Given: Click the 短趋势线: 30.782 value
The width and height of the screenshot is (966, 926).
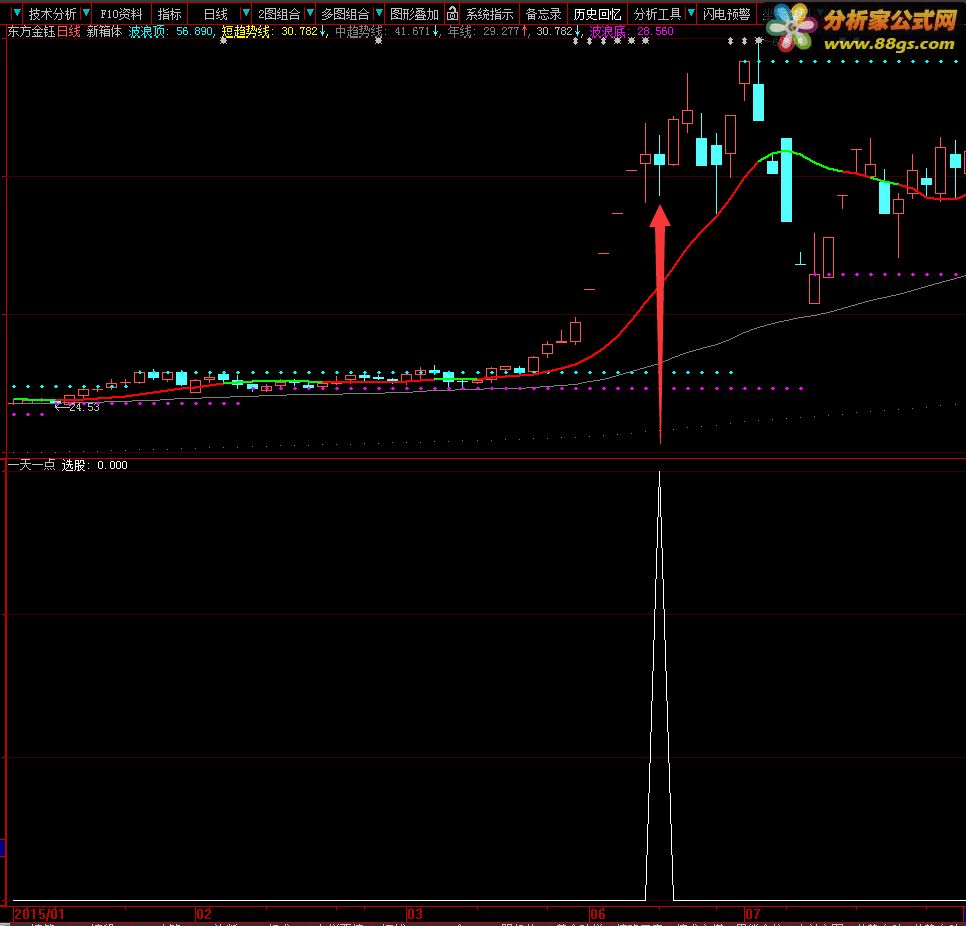Looking at the screenshot, I should tap(270, 31).
